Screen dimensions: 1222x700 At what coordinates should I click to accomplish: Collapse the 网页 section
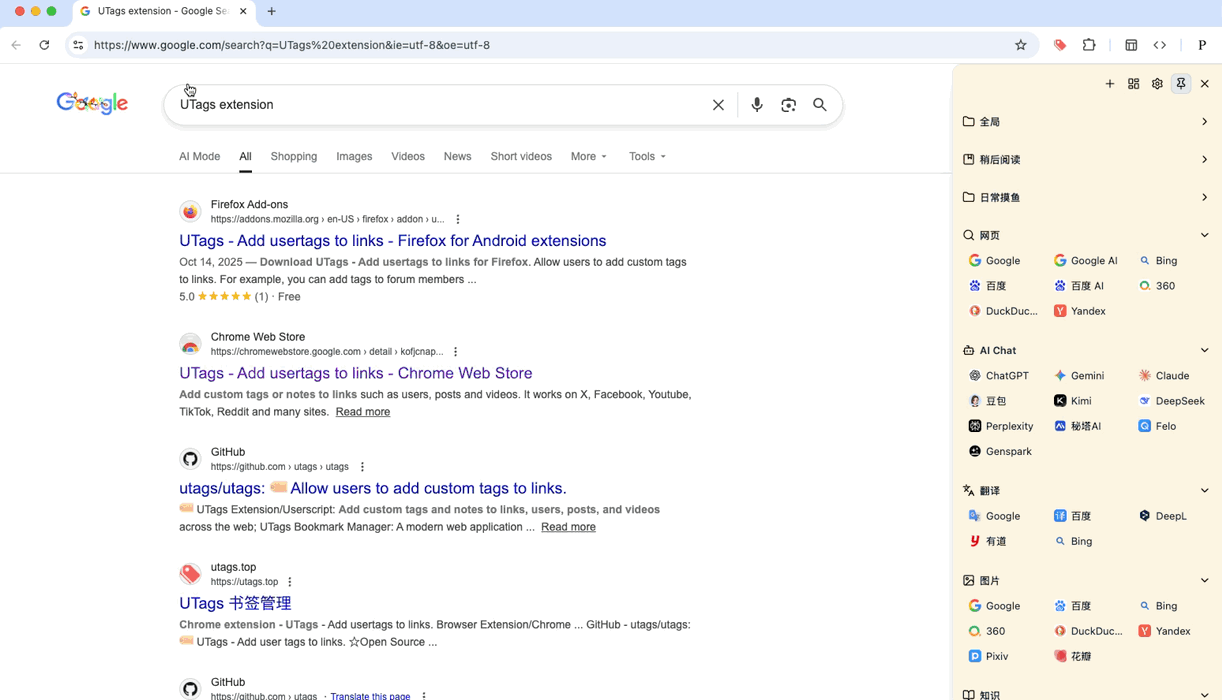pyautogui.click(x=1204, y=235)
